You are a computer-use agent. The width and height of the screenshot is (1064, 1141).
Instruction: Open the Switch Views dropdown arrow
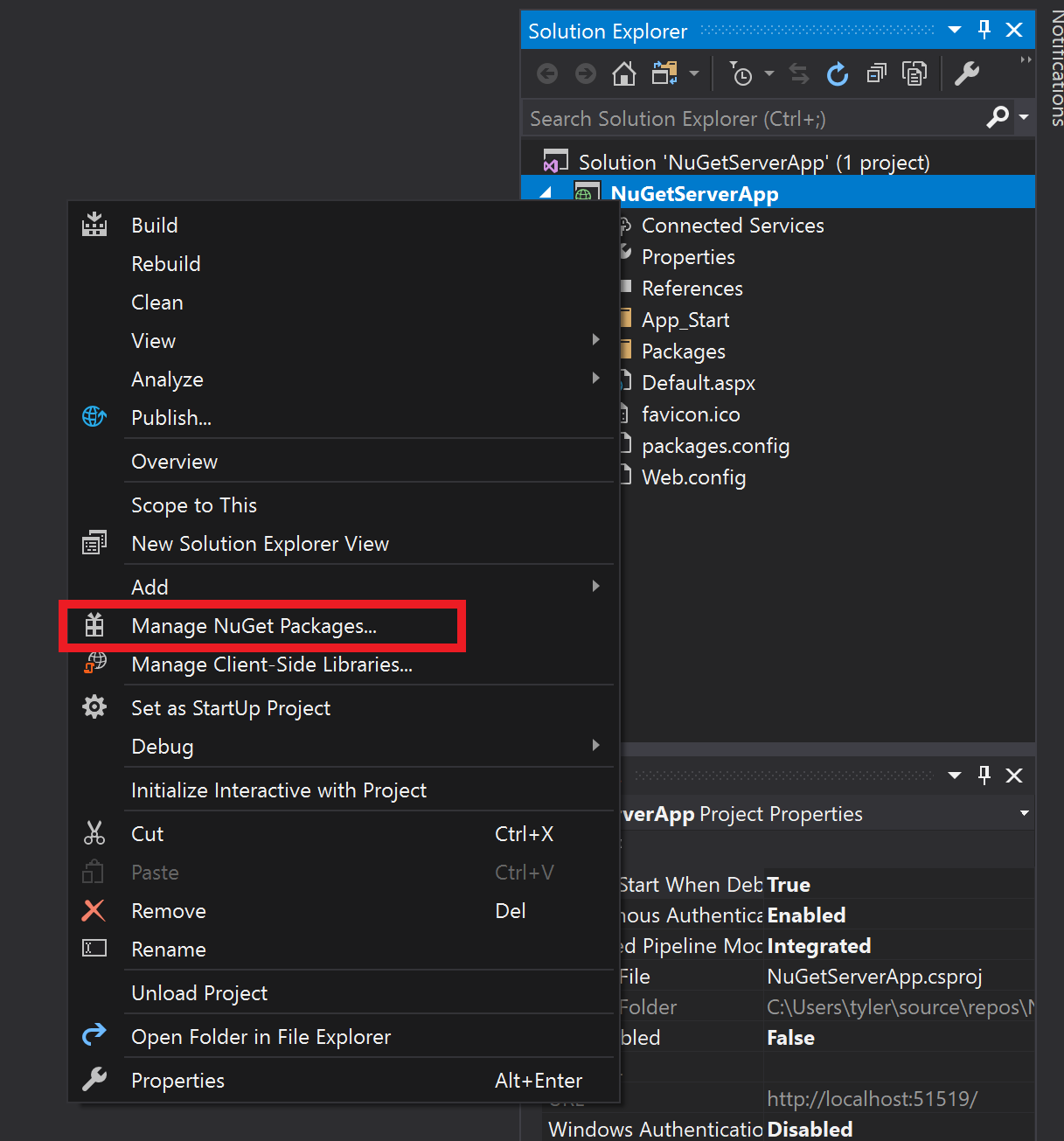coord(694,73)
